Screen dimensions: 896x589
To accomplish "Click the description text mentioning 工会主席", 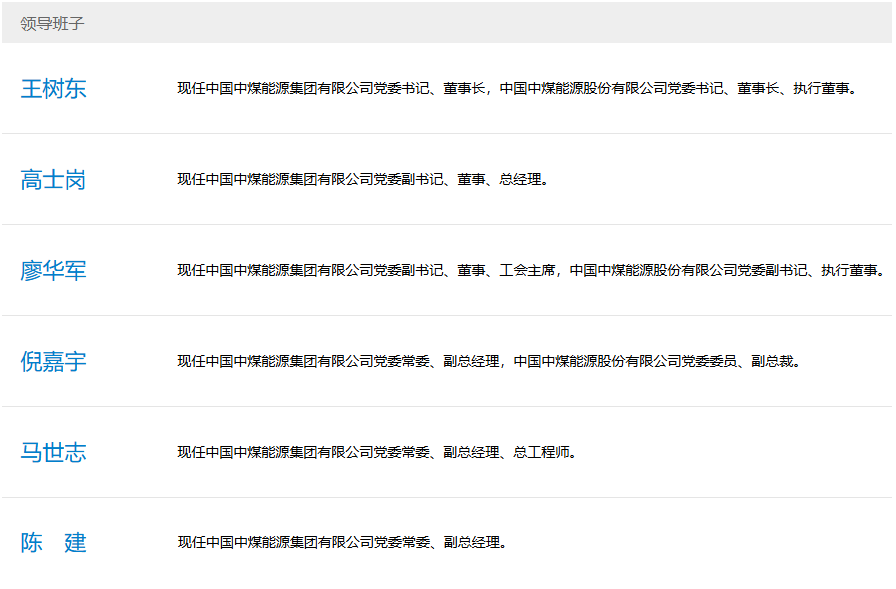I will 531,270.
